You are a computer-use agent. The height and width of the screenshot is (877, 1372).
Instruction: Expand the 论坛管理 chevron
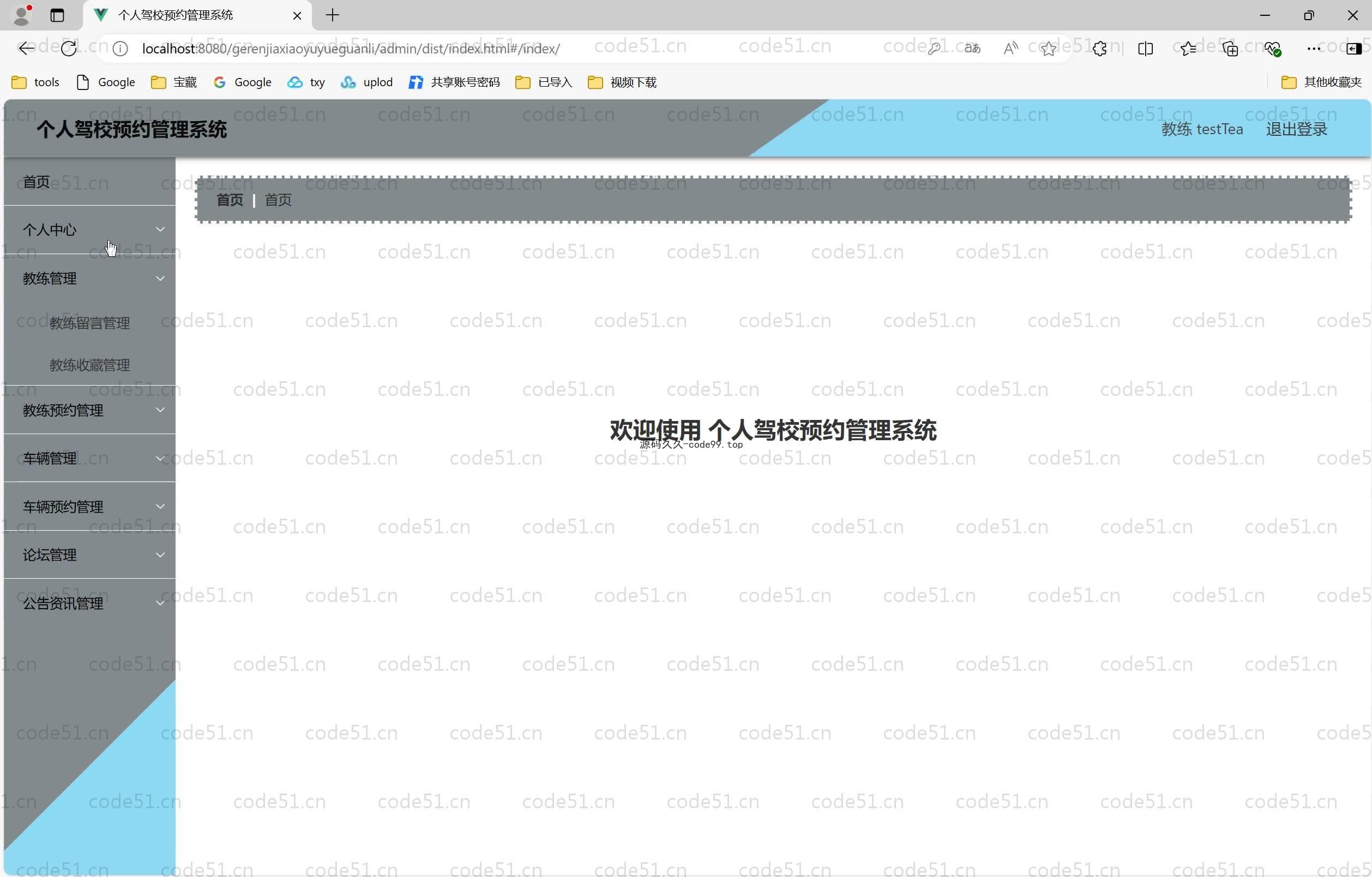160,555
